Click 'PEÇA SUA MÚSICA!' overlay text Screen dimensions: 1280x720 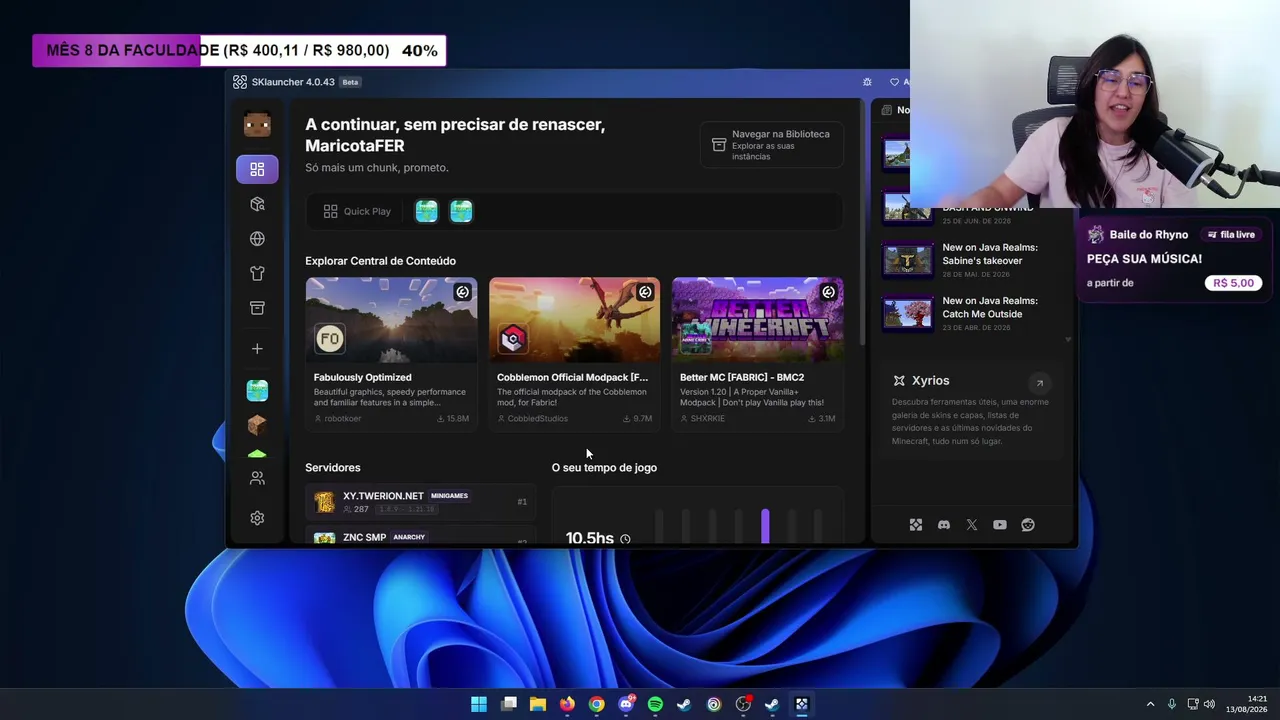click(1144, 259)
